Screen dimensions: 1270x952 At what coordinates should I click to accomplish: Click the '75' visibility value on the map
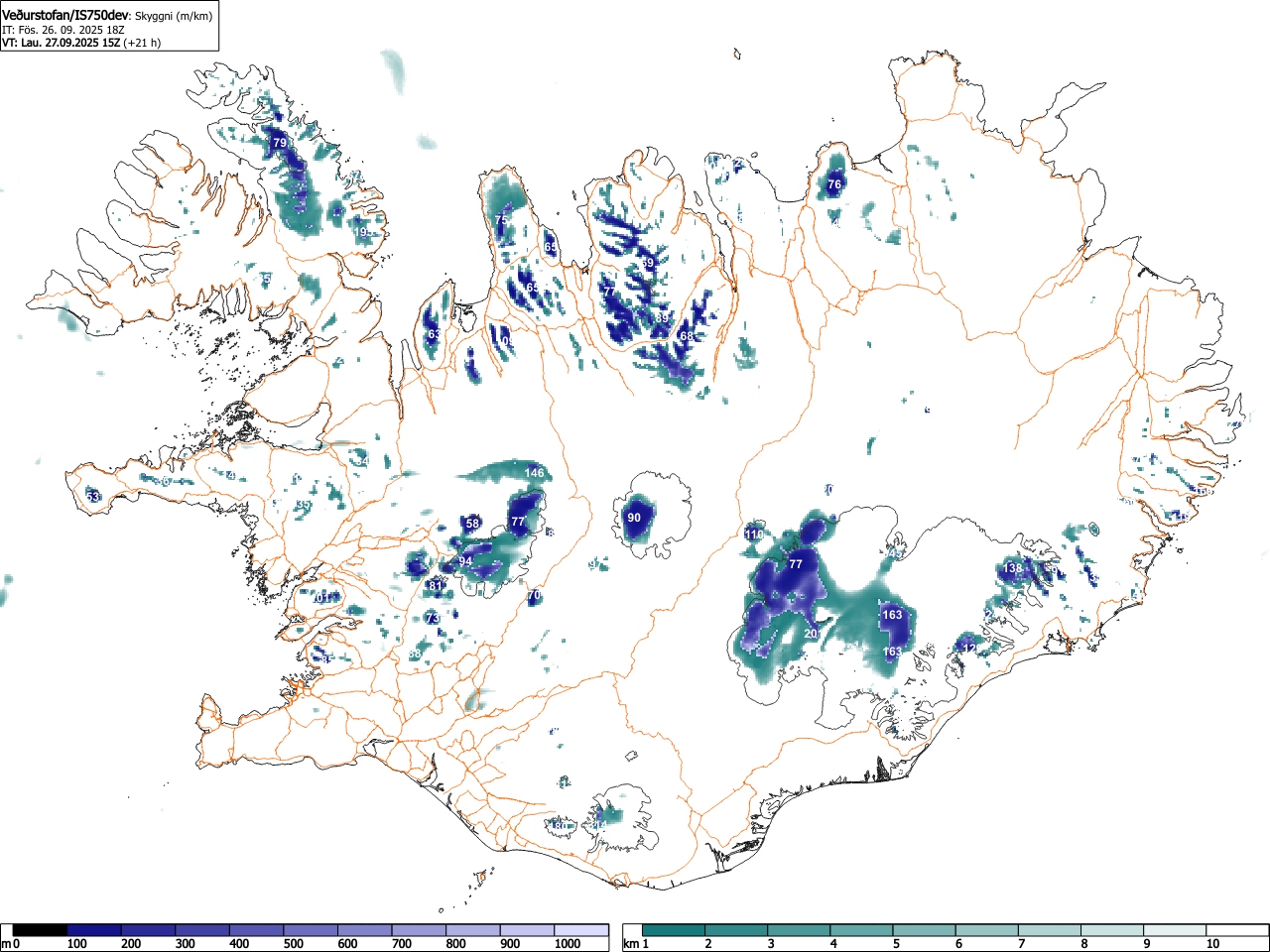coord(501,219)
